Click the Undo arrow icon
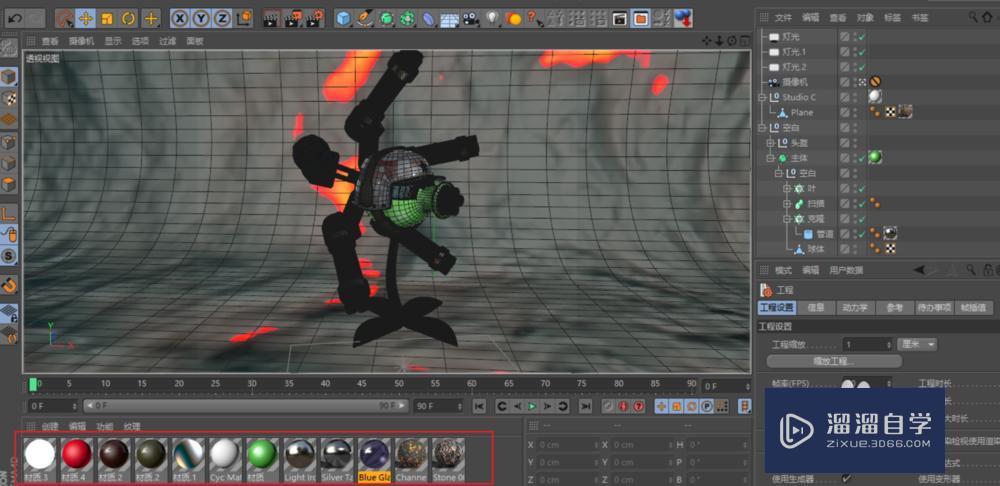The height and width of the screenshot is (486, 1000). [15, 19]
